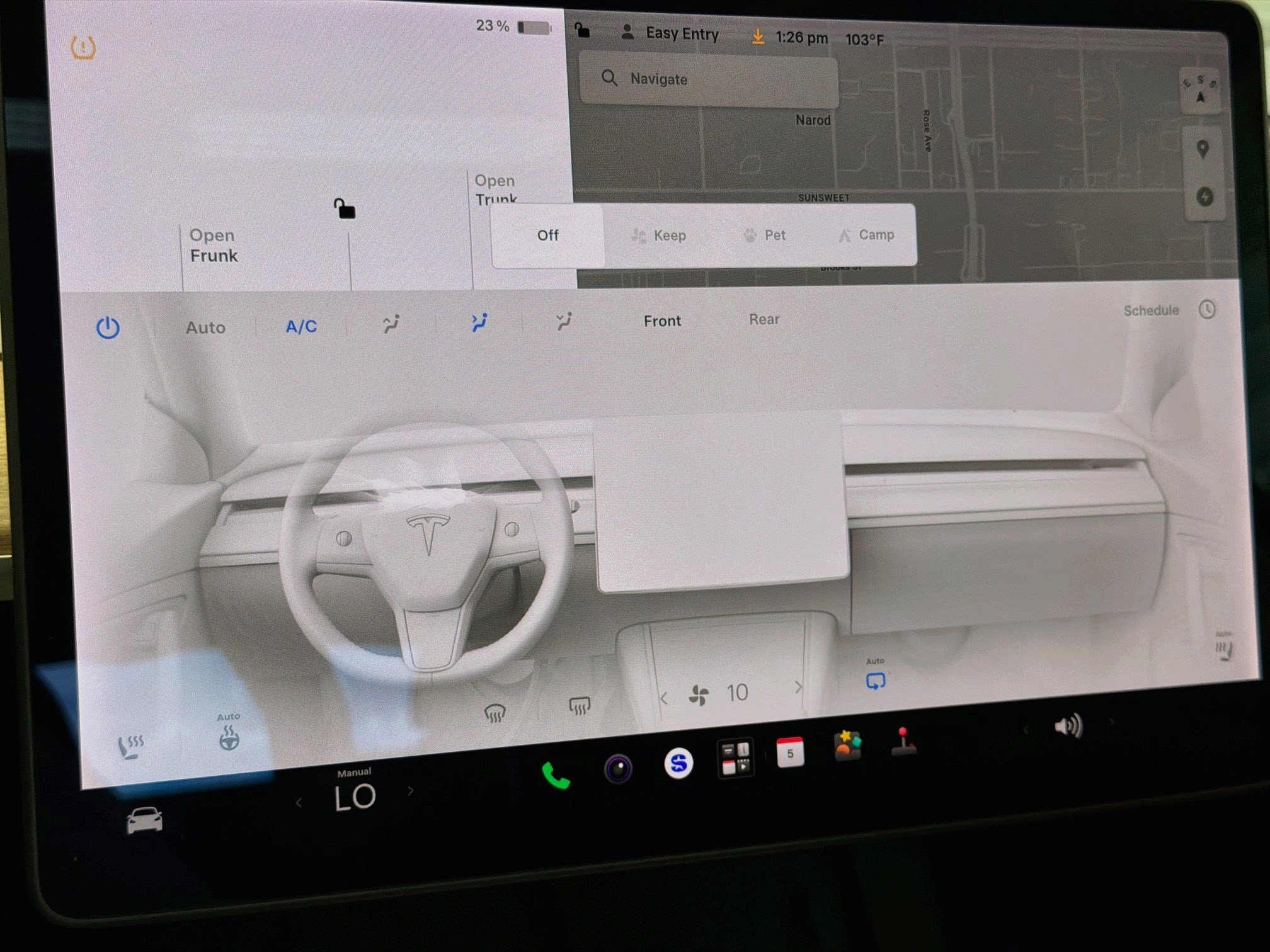Tap the tire pressure warning icon
Image resolution: width=1270 pixels, height=952 pixels.
click(83, 47)
